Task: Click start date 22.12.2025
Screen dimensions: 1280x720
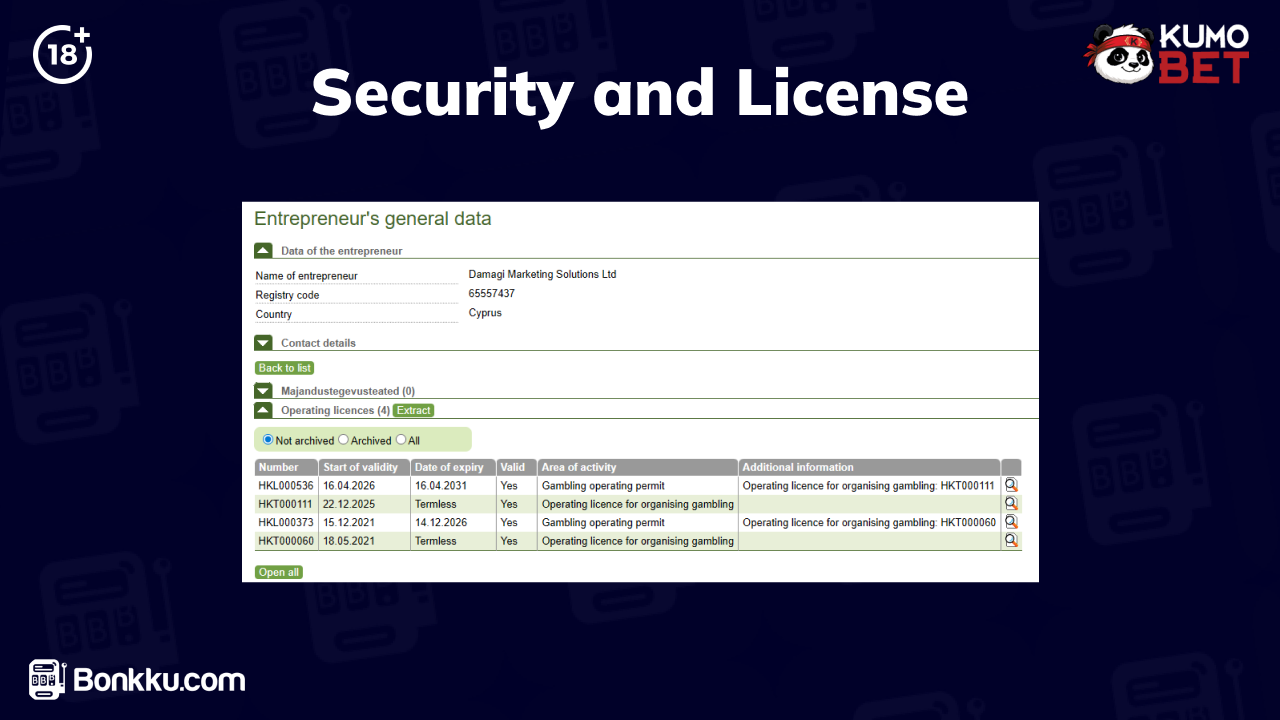Action: point(349,504)
